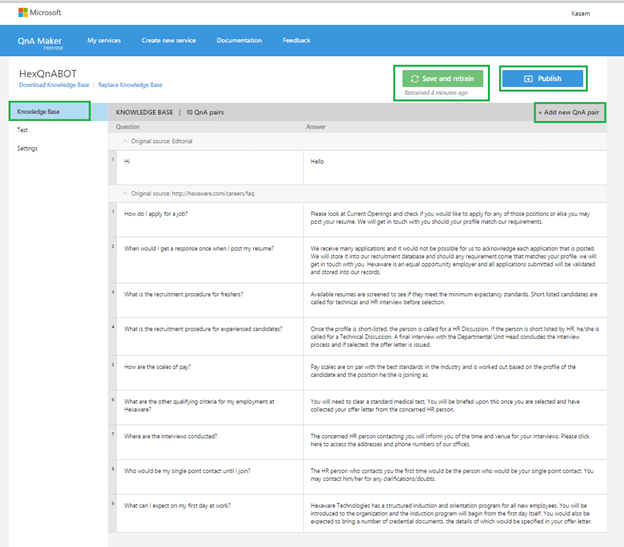
Task: Click the Microsoft logo
Action: click(x=39, y=13)
